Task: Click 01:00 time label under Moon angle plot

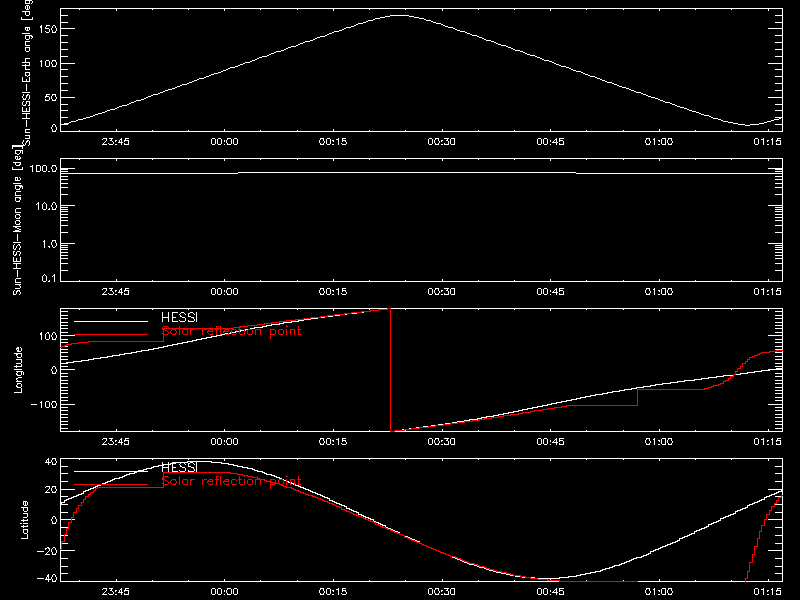Action: 659,292
